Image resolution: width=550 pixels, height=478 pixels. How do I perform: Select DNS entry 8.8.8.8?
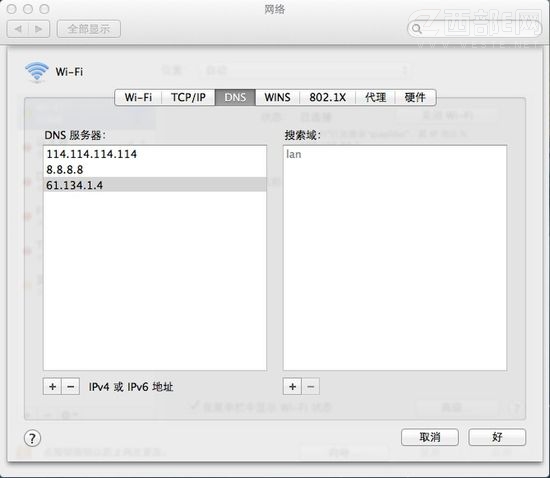[155, 169]
